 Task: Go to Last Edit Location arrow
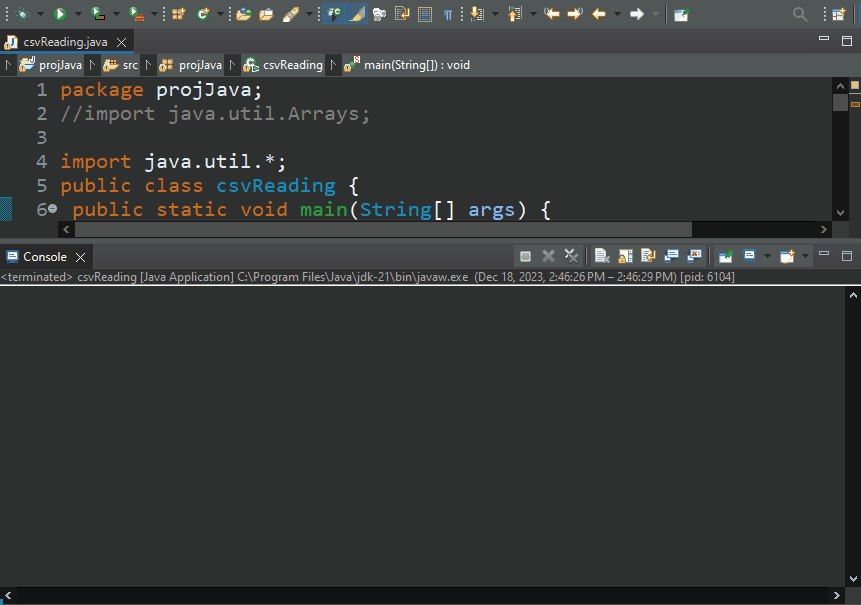click(552, 14)
